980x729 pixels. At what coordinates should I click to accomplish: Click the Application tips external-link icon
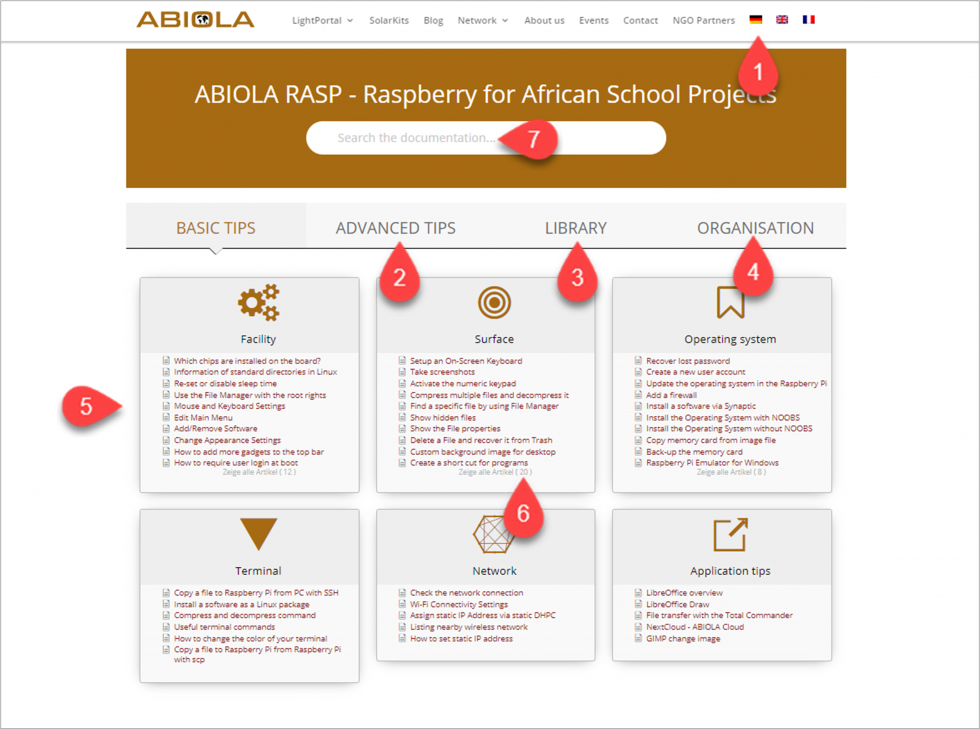tap(730, 535)
